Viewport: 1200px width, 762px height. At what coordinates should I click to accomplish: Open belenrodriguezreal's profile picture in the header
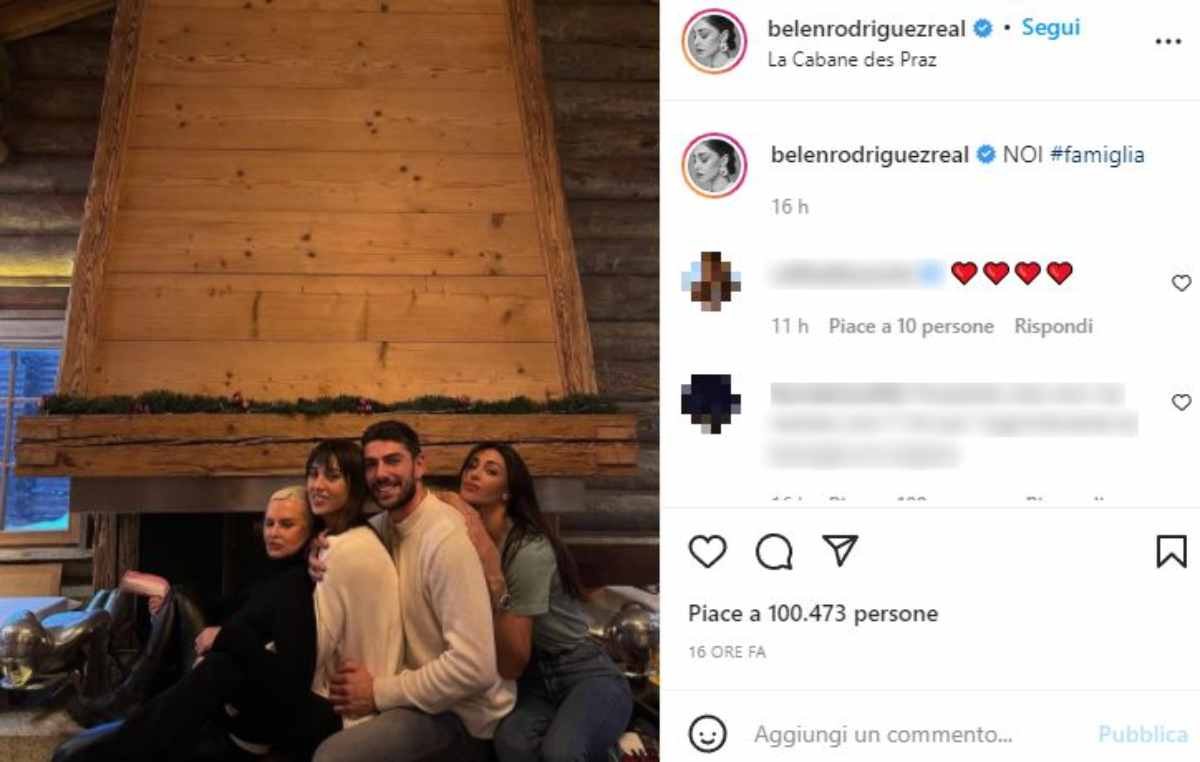click(x=714, y=42)
